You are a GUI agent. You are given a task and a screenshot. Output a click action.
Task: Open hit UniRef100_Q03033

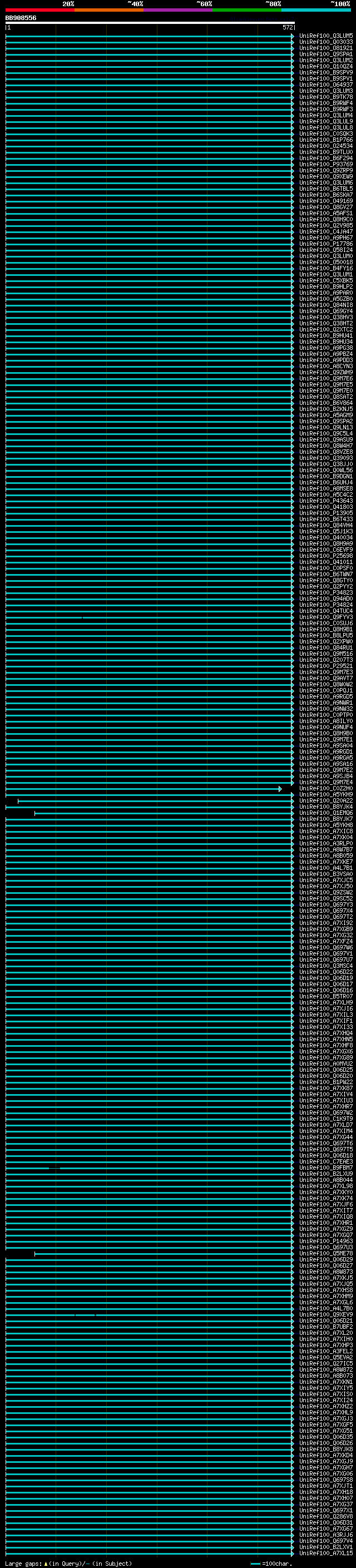326,42
